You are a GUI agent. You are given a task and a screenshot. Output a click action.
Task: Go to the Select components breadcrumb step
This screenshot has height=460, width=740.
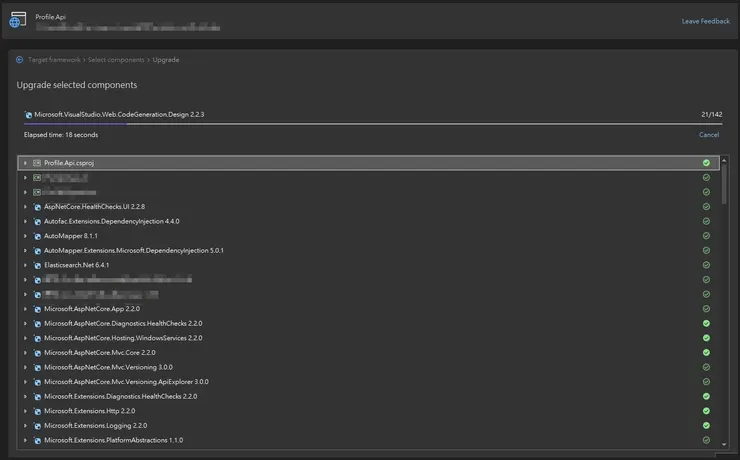tap(116, 60)
